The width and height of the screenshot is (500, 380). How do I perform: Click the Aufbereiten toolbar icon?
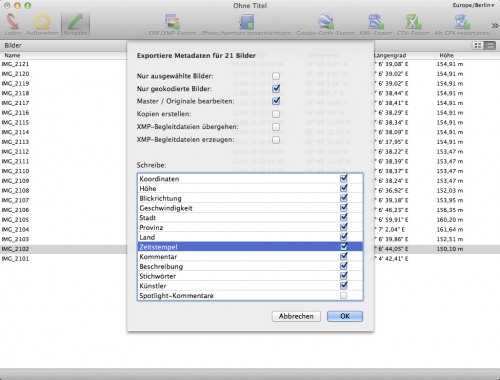point(42,24)
